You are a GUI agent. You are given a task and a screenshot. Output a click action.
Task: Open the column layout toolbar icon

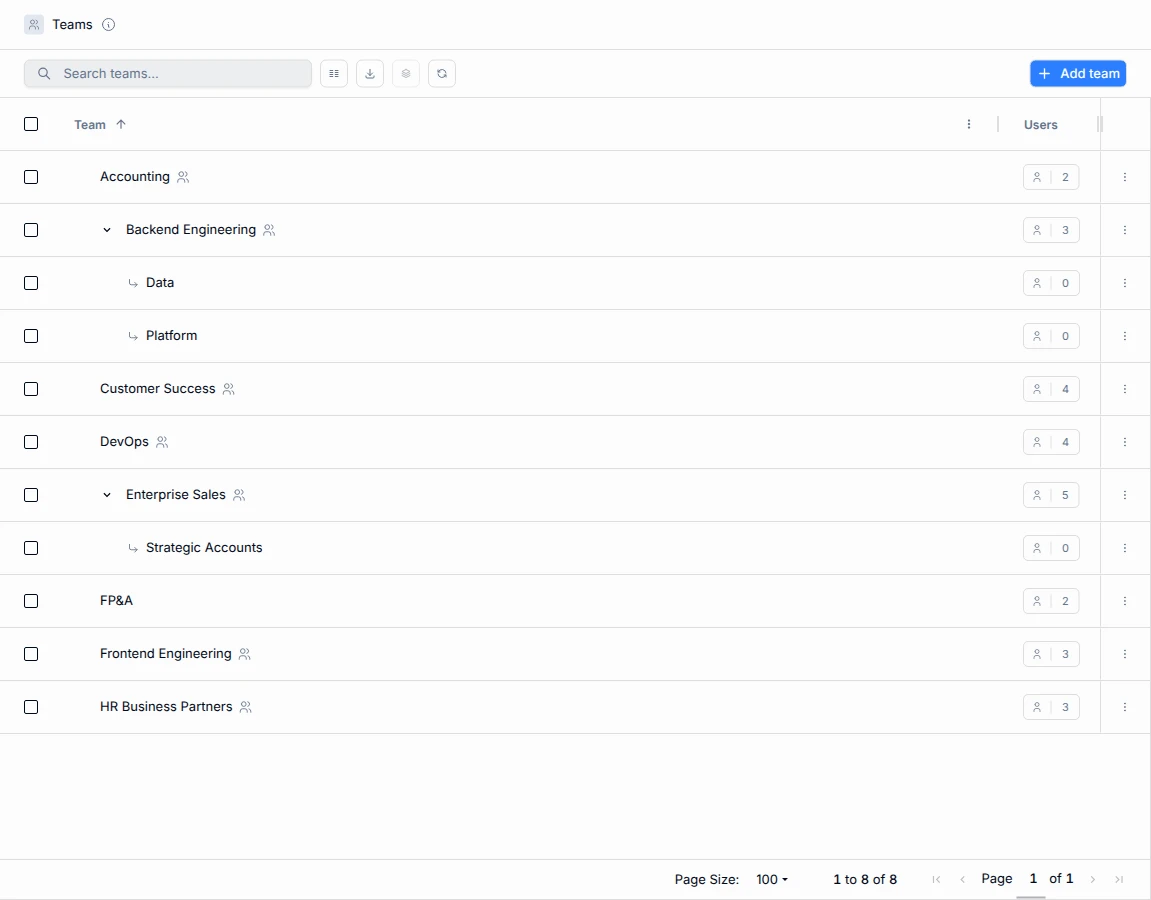click(334, 73)
